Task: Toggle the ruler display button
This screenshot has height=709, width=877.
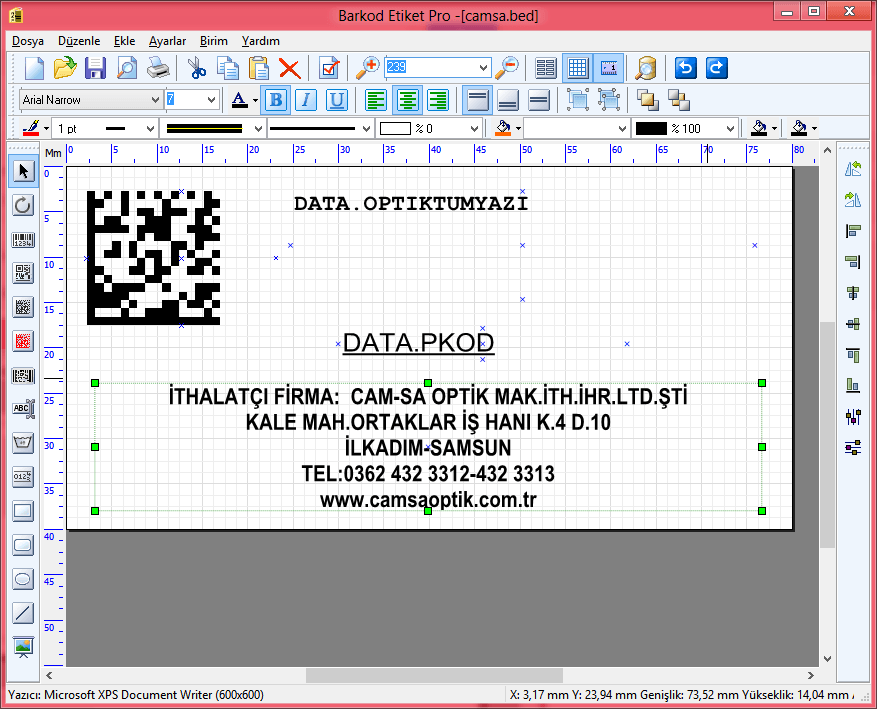Action: 609,68
